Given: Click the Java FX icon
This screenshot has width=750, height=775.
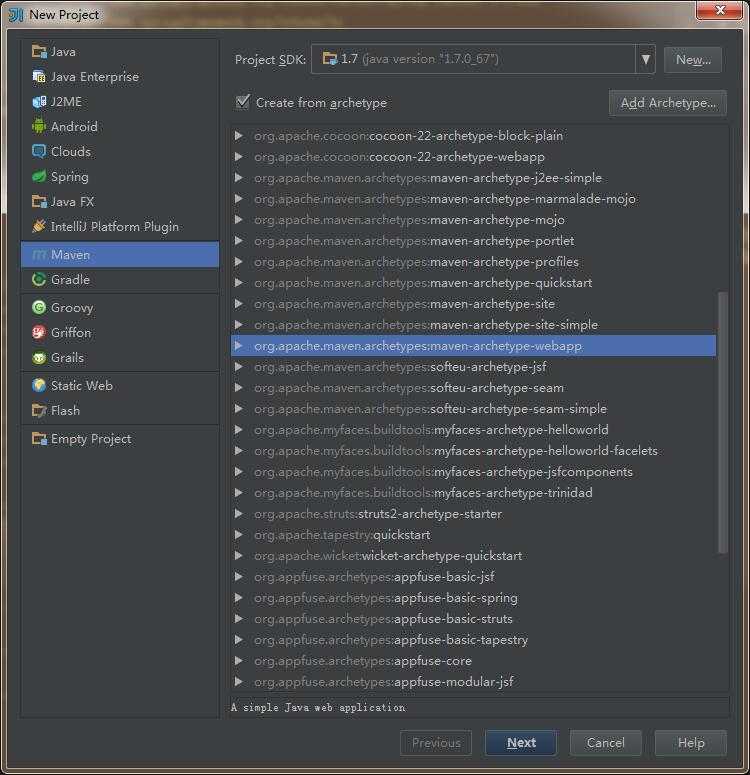Looking at the screenshot, I should (x=39, y=201).
